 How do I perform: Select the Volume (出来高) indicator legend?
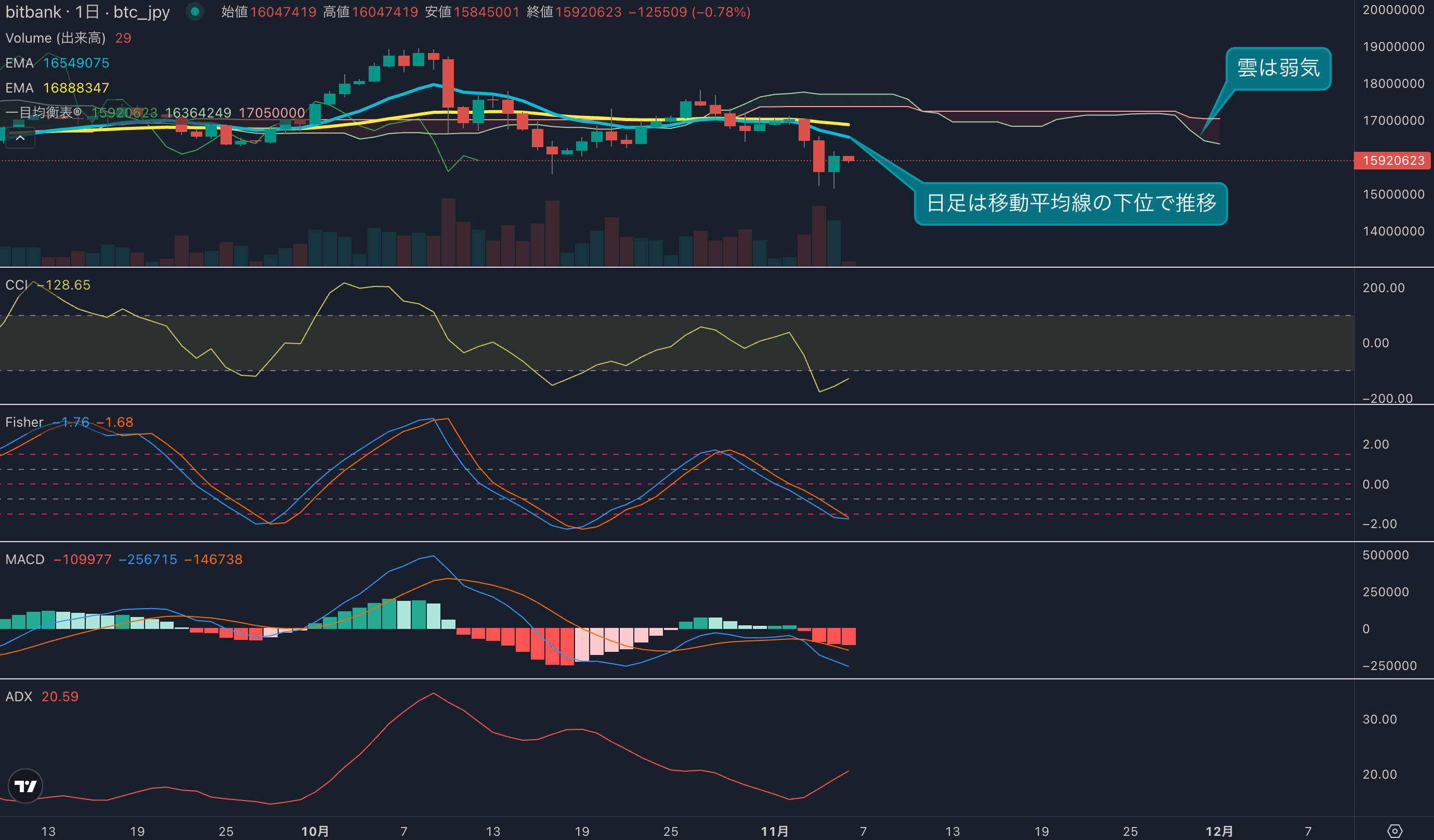(x=55, y=38)
